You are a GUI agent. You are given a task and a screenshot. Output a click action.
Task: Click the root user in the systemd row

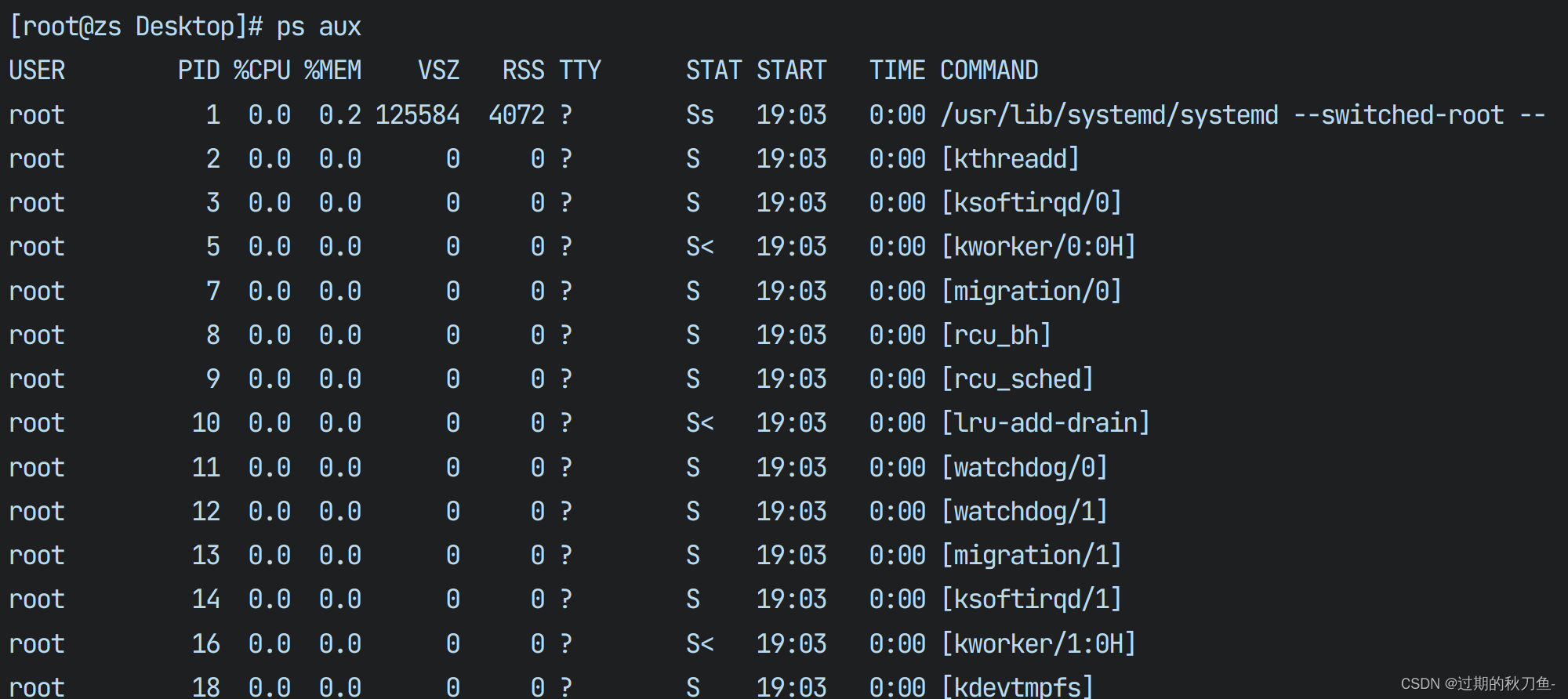point(37,115)
